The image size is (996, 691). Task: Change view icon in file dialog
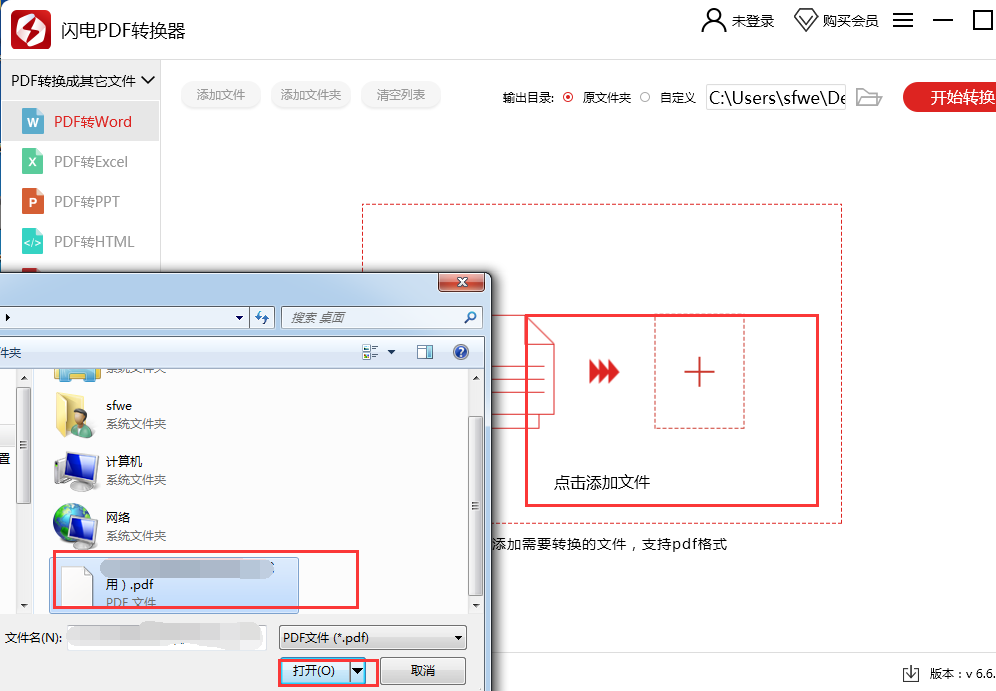[x=370, y=352]
